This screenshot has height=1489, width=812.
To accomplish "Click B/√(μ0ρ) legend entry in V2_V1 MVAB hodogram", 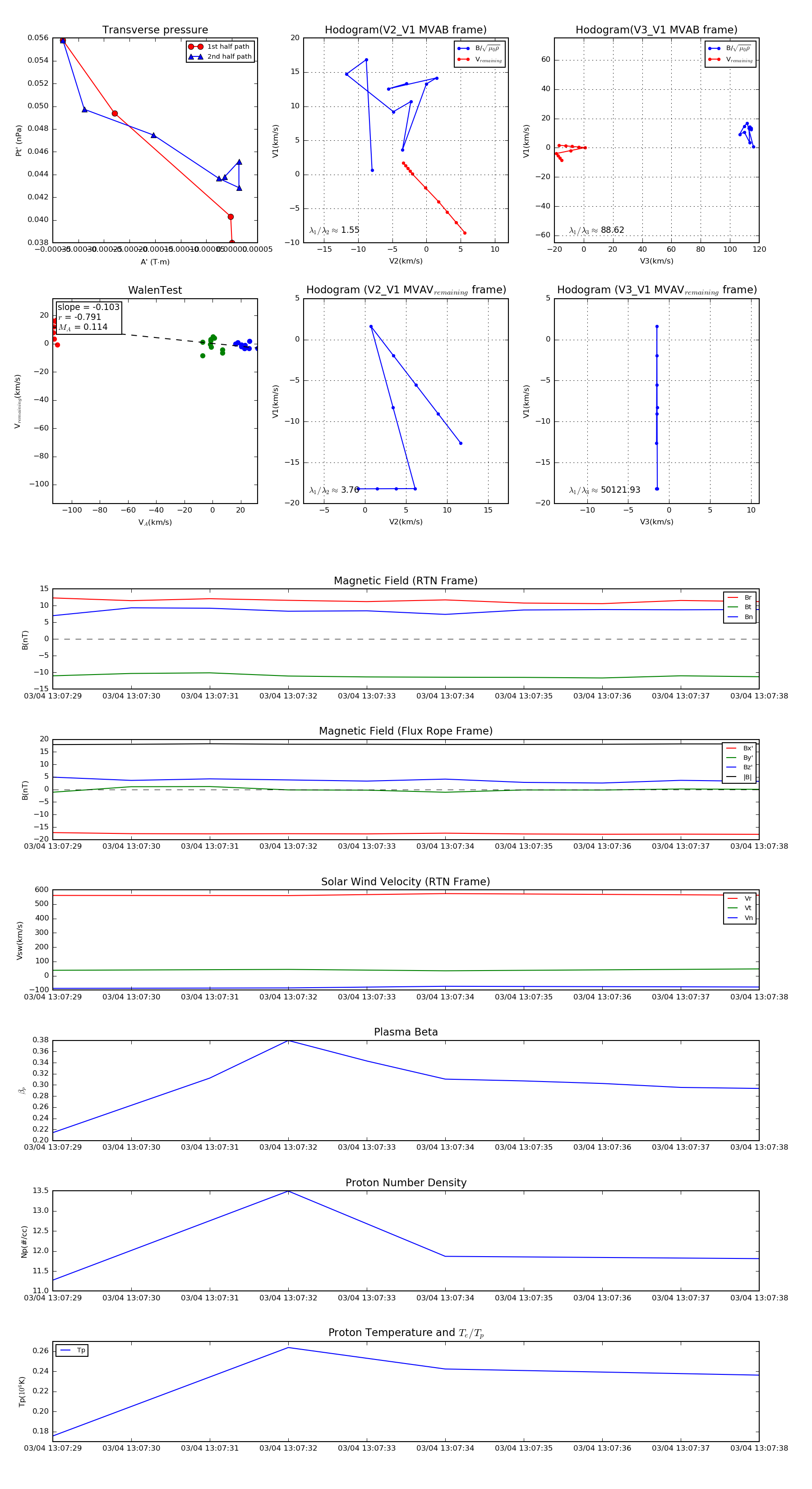I will coord(480,49).
